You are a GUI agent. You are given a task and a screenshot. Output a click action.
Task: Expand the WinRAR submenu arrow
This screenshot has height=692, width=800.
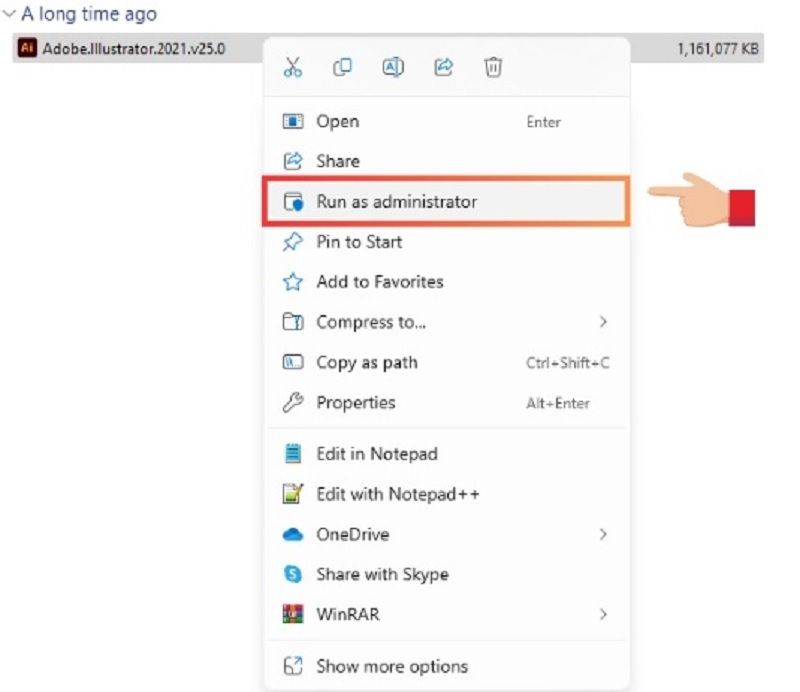[603, 614]
